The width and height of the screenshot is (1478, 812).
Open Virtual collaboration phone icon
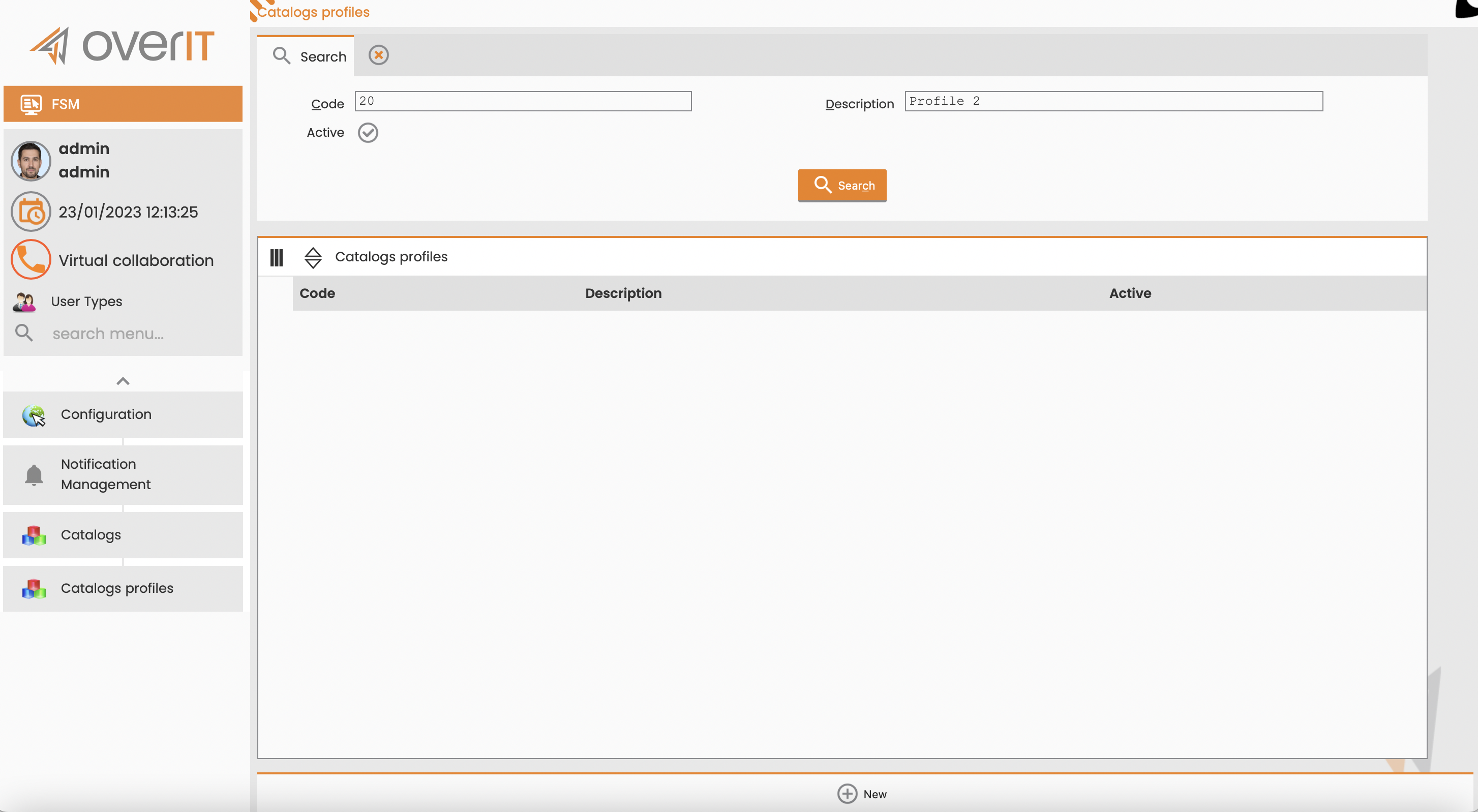click(x=31, y=260)
